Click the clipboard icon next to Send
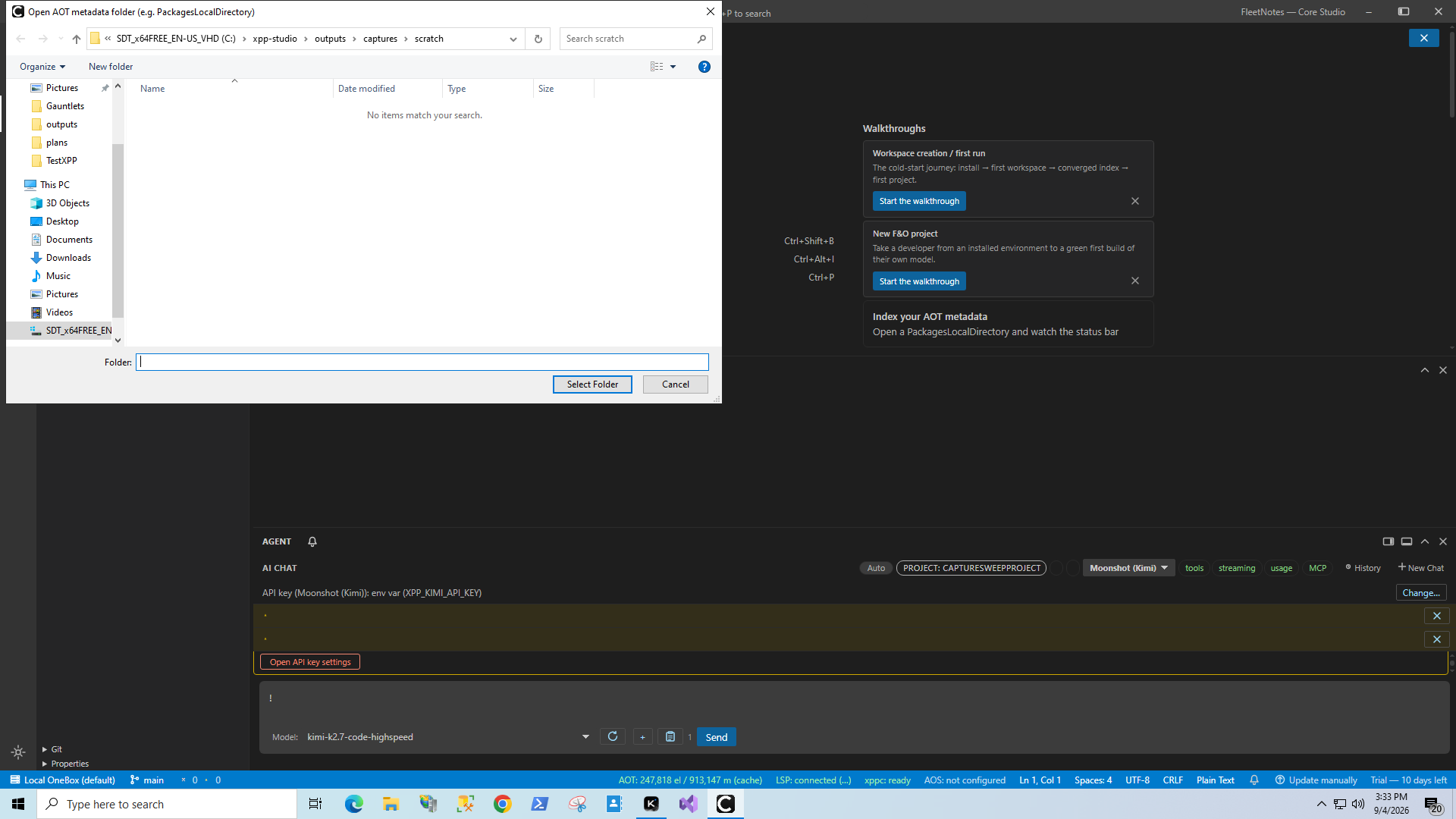 670,737
